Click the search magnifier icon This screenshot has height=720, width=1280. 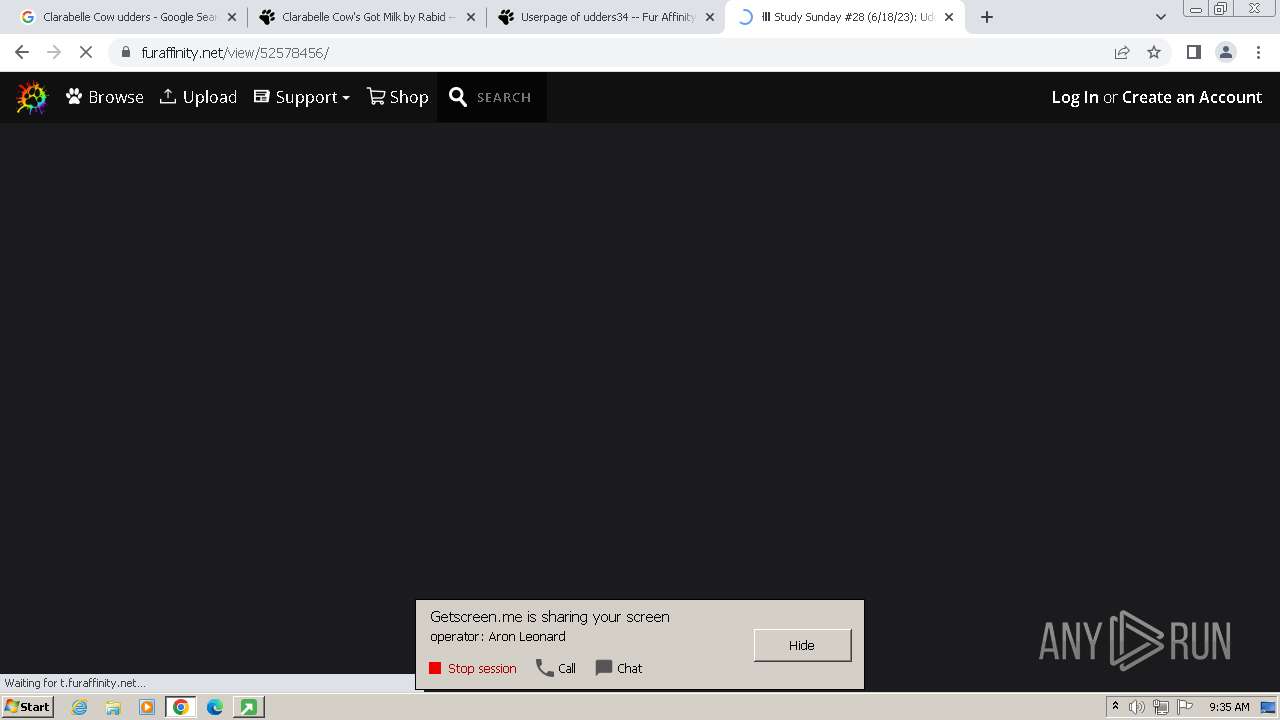458,97
